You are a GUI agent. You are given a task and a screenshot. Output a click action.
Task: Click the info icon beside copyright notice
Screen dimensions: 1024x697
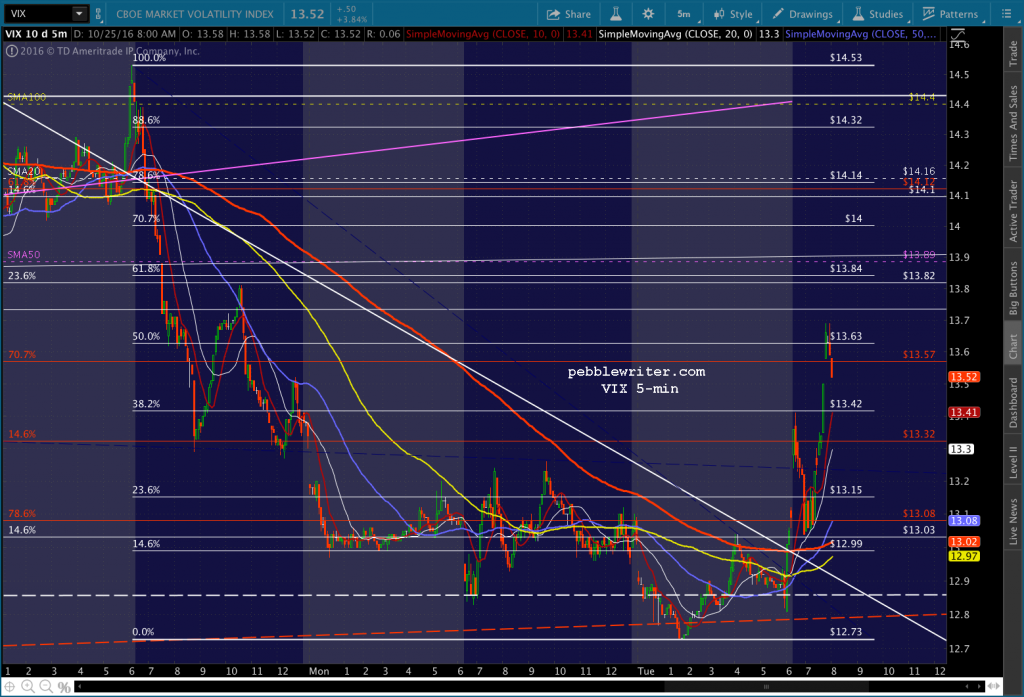pyautogui.click(x=12, y=51)
